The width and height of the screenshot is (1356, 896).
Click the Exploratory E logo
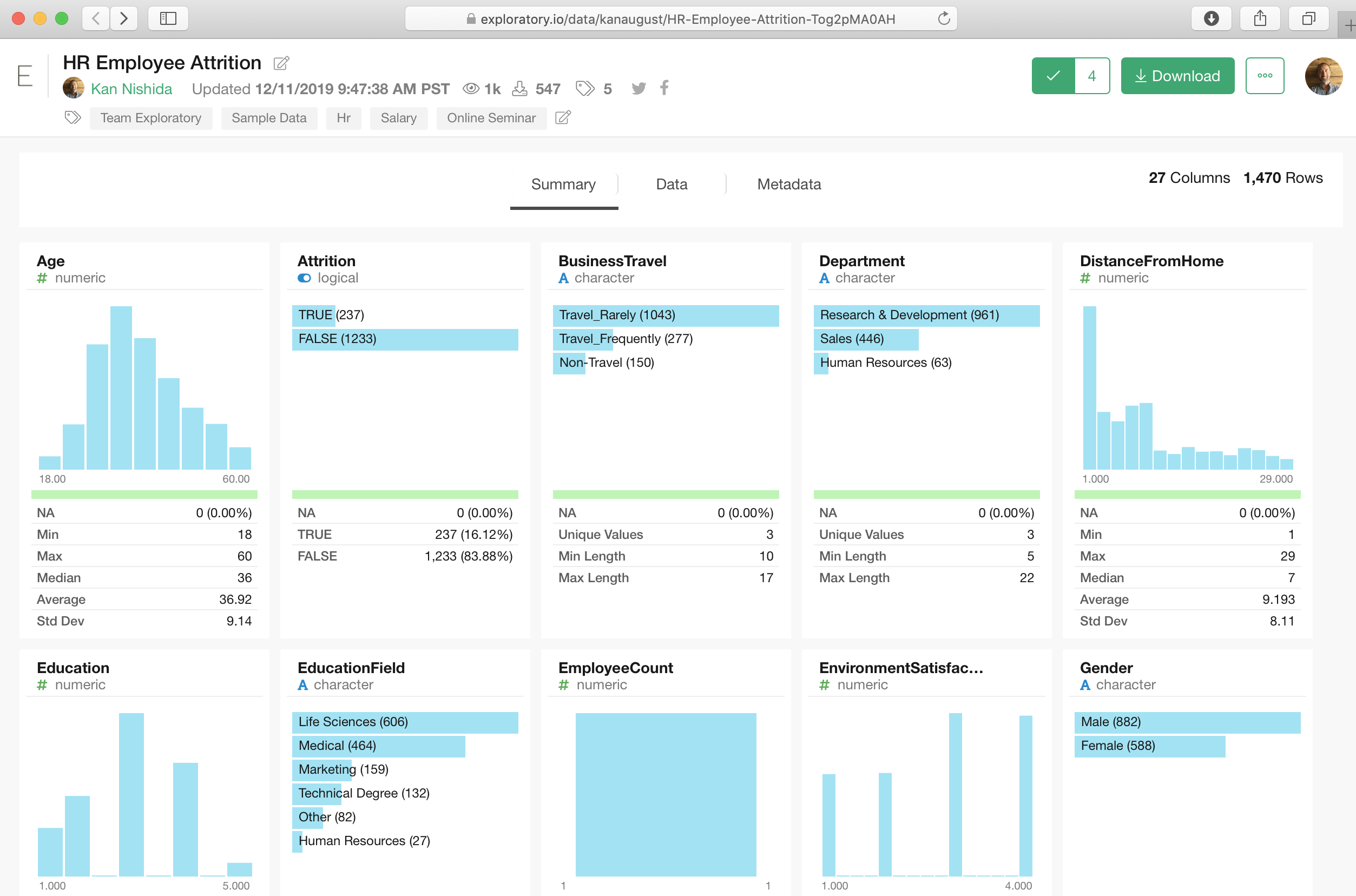(24, 75)
